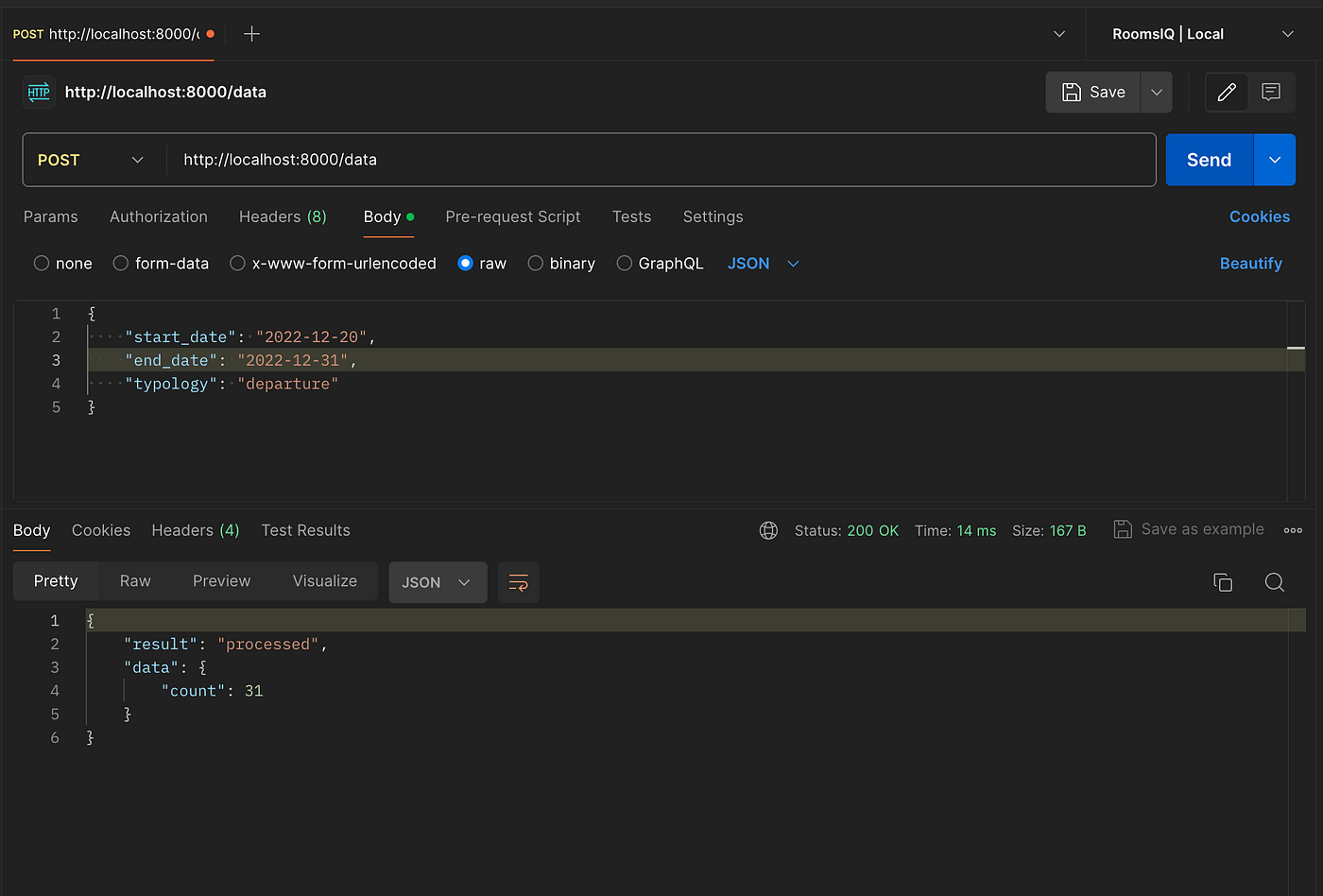Open the comments speech bubble icon
The width and height of the screenshot is (1323, 896).
[1271, 92]
